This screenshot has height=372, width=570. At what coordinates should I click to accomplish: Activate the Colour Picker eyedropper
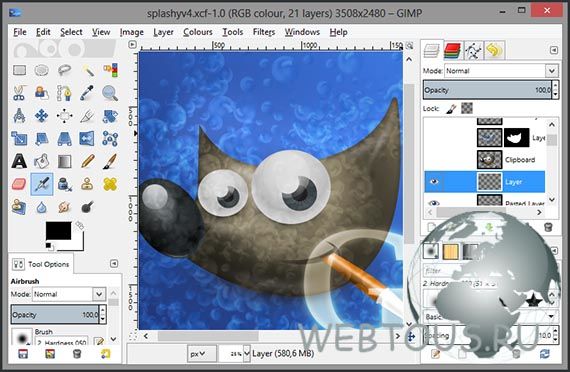pyautogui.click(x=87, y=93)
